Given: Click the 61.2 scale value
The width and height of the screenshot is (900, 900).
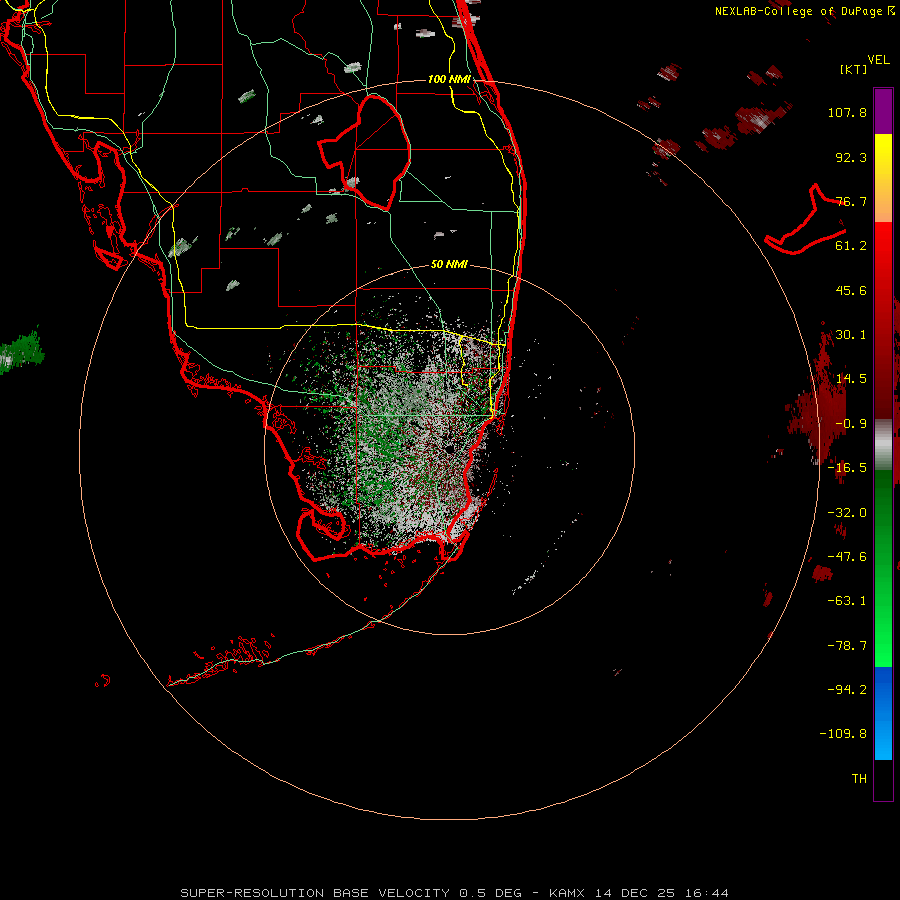Looking at the screenshot, I should tap(851, 246).
